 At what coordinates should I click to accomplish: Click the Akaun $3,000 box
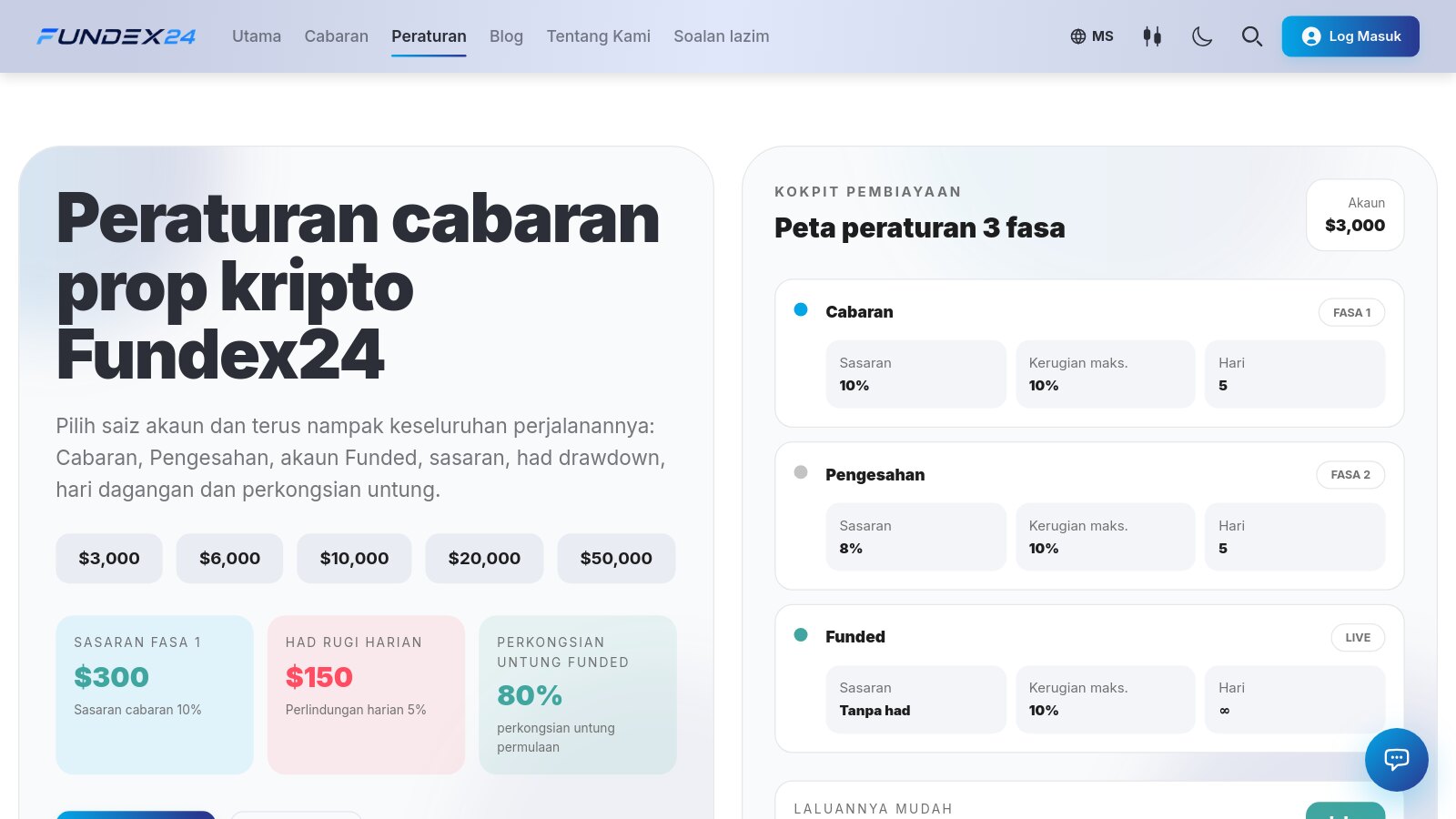click(x=1355, y=215)
